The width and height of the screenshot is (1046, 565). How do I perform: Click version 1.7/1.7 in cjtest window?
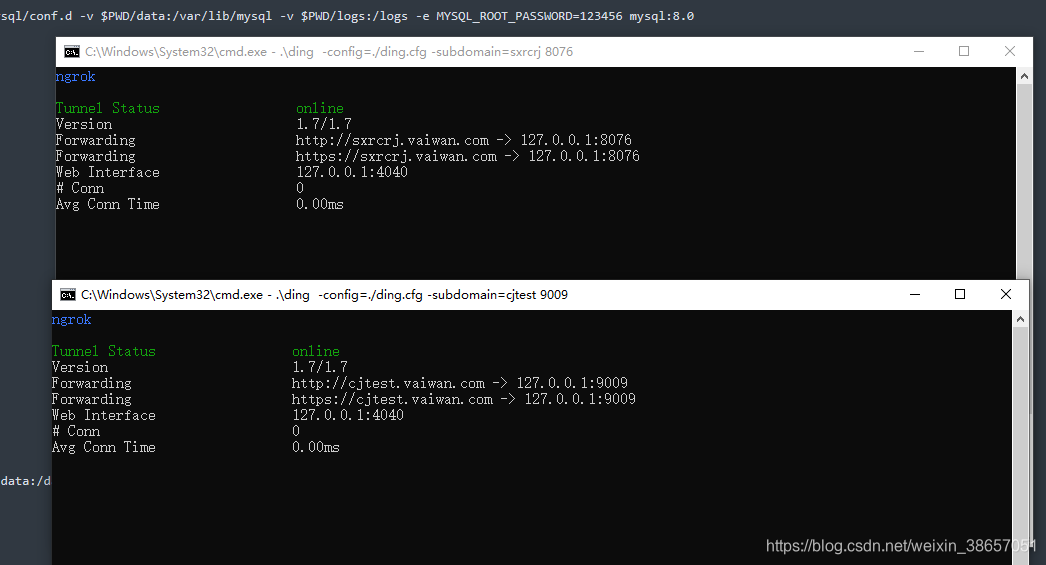click(x=320, y=367)
